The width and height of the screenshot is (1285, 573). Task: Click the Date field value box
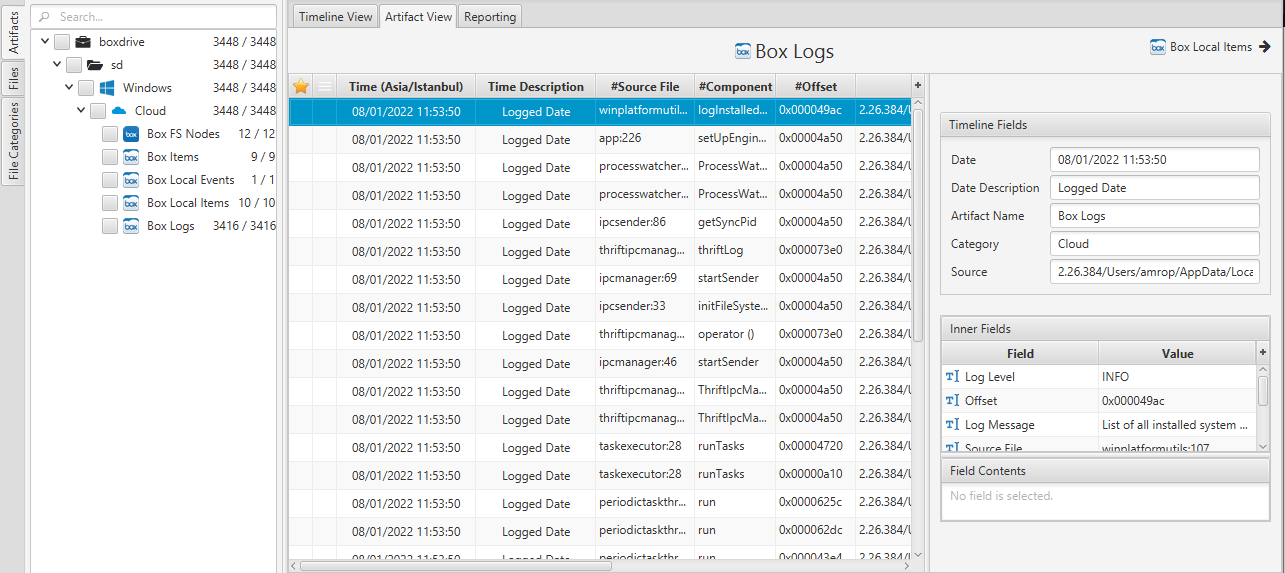pyautogui.click(x=1155, y=160)
